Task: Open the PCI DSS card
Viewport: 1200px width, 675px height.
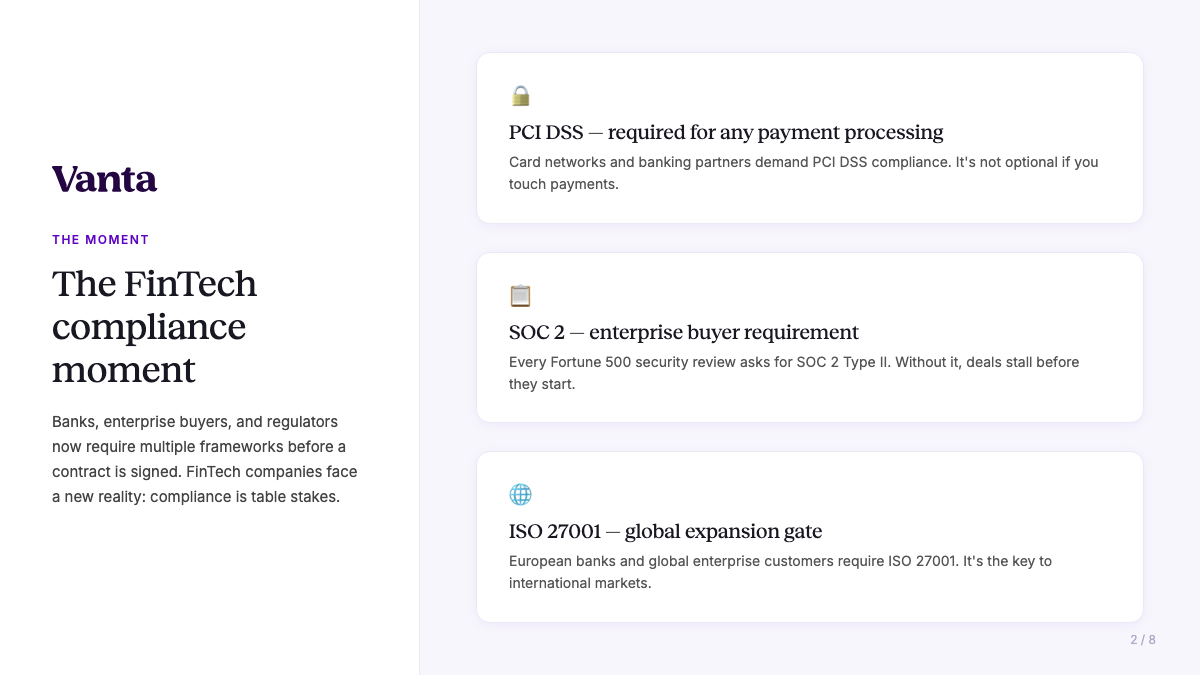Action: pos(810,138)
